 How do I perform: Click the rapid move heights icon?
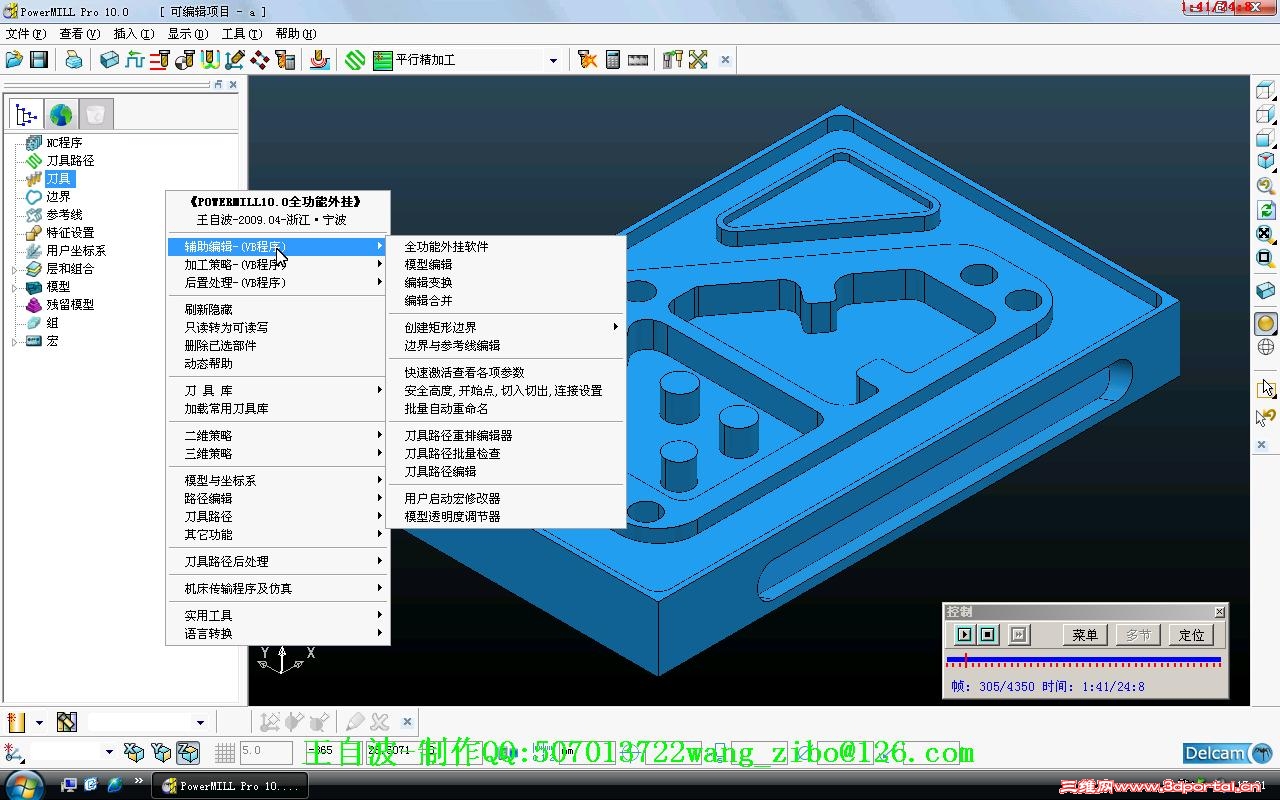[160, 60]
